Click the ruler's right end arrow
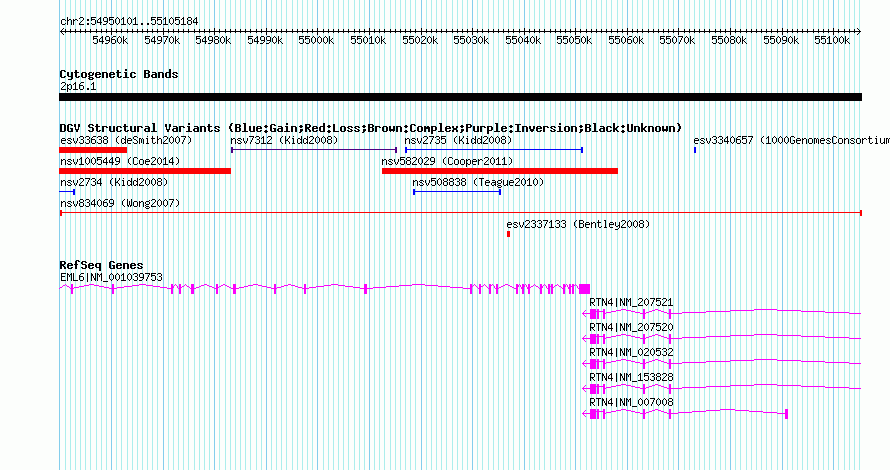Screen dimensions: 890x470 859,32
